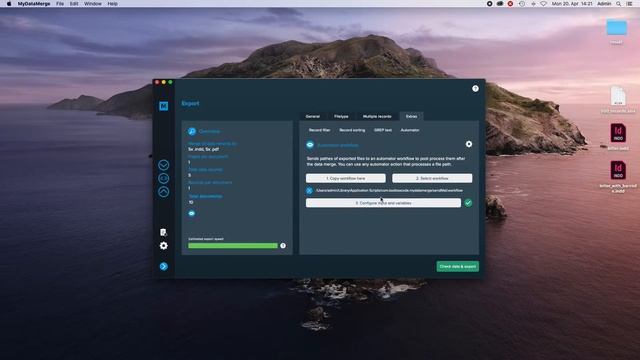The width and height of the screenshot is (640, 360).
Task: Switch to the General tab
Action: (313, 116)
